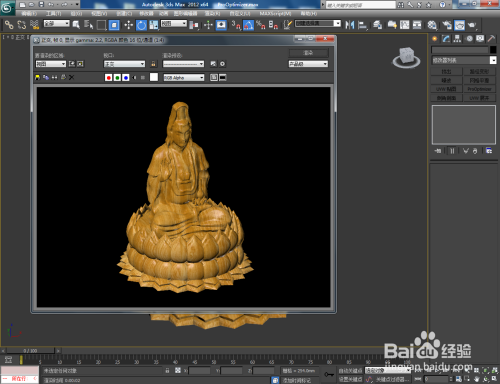
Task: Click the Mirror tool icon
Action: (x=350, y=25)
